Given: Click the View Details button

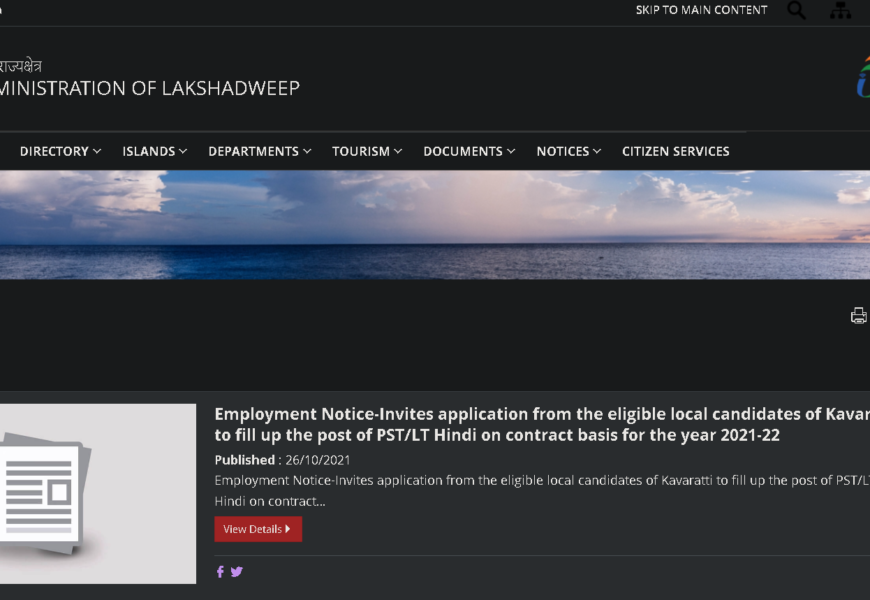Looking at the screenshot, I should coord(258,529).
